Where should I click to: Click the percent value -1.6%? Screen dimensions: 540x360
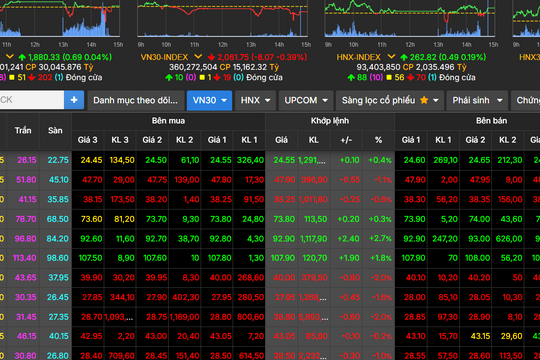tap(381, 297)
